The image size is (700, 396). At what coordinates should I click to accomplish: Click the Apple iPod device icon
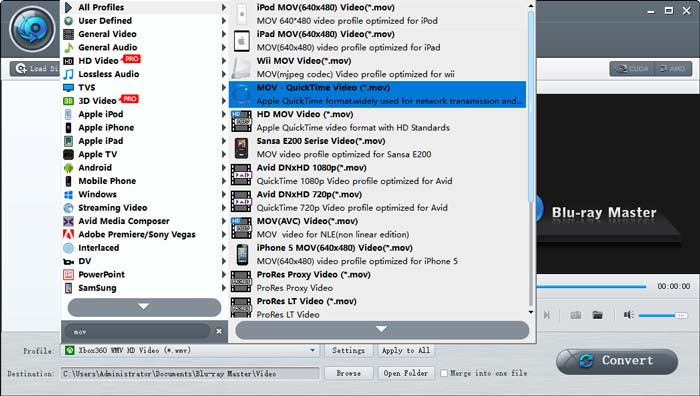[x=68, y=114]
